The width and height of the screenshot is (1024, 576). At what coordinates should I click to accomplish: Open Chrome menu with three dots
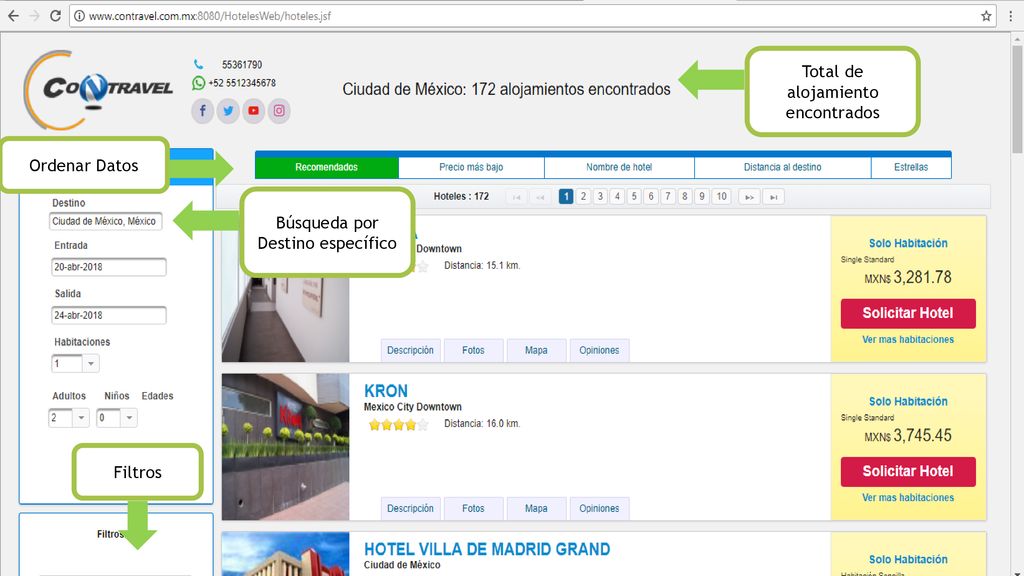pyautogui.click(x=1011, y=16)
